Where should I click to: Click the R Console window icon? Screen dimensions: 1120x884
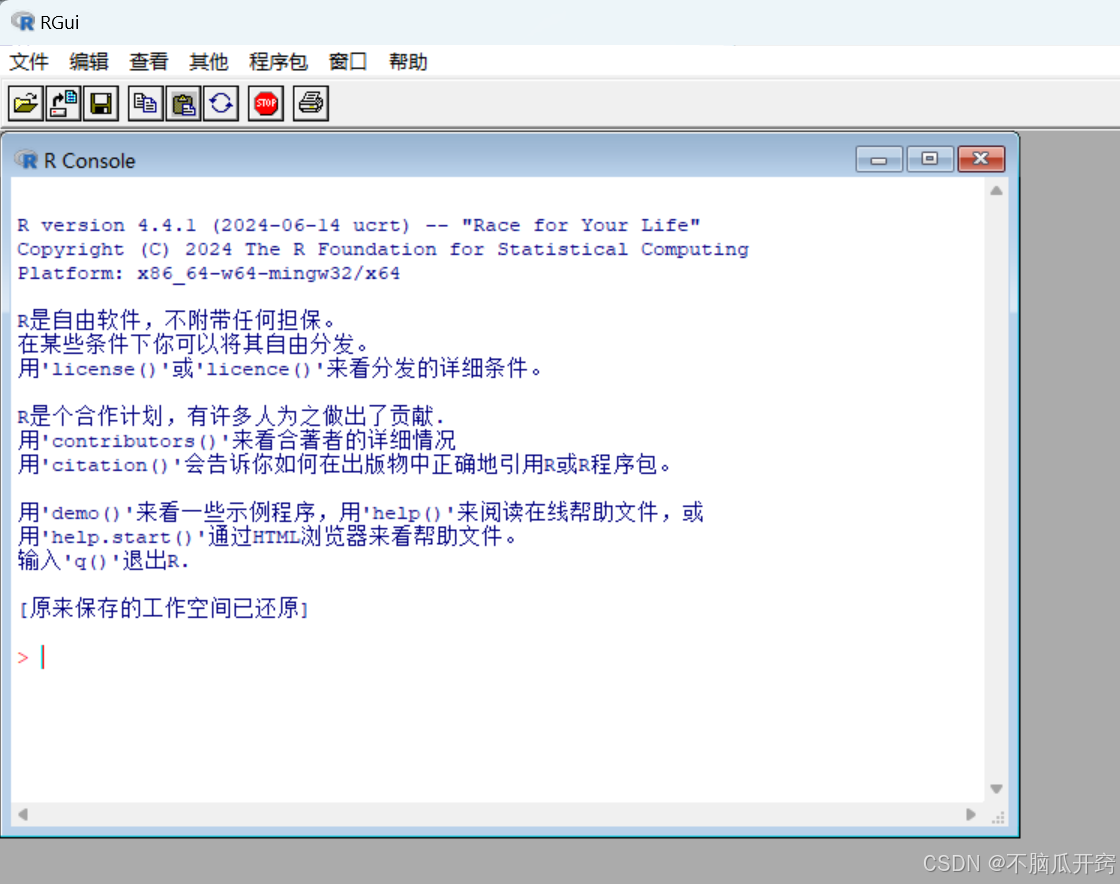(26, 160)
